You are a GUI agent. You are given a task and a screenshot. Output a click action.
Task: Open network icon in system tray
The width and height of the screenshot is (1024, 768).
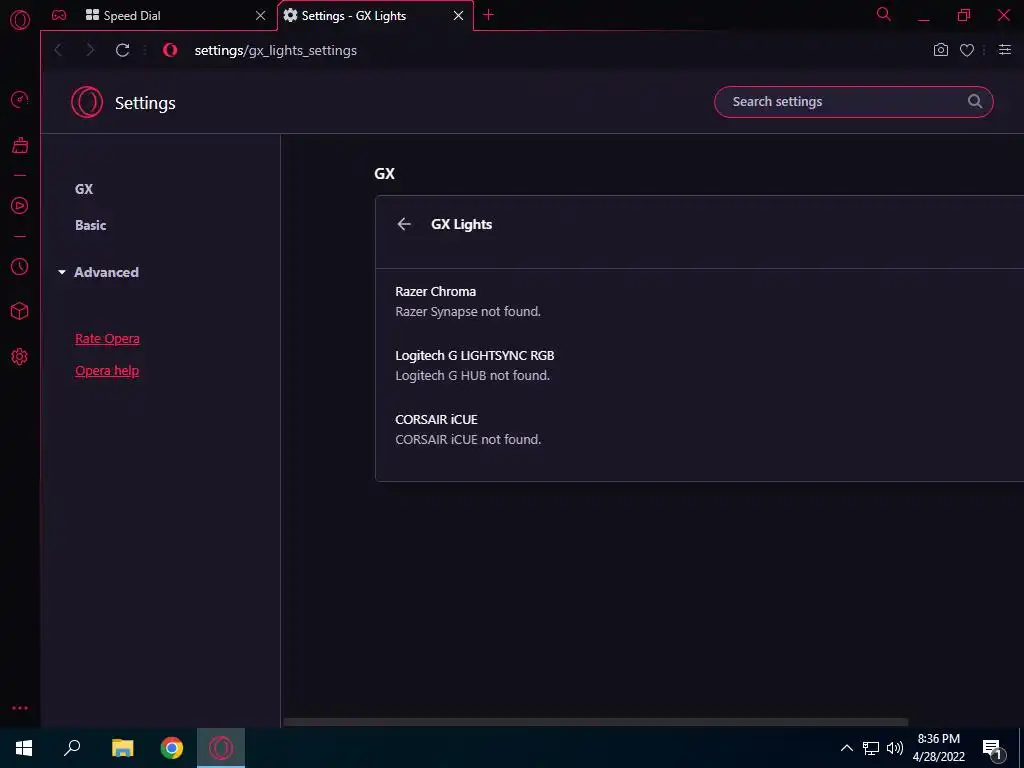(871, 748)
